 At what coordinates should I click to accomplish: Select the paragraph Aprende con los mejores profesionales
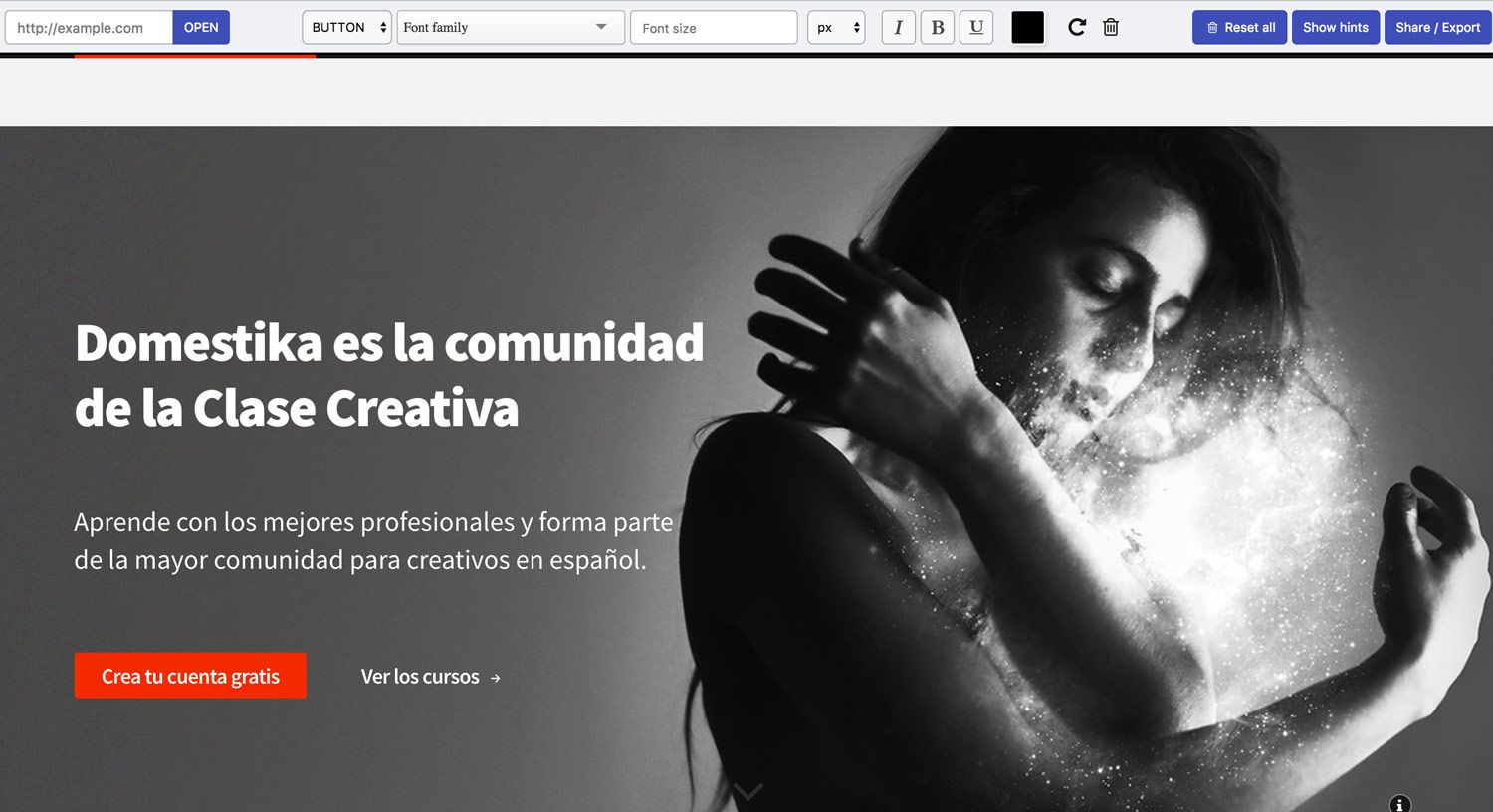pyautogui.click(x=373, y=541)
